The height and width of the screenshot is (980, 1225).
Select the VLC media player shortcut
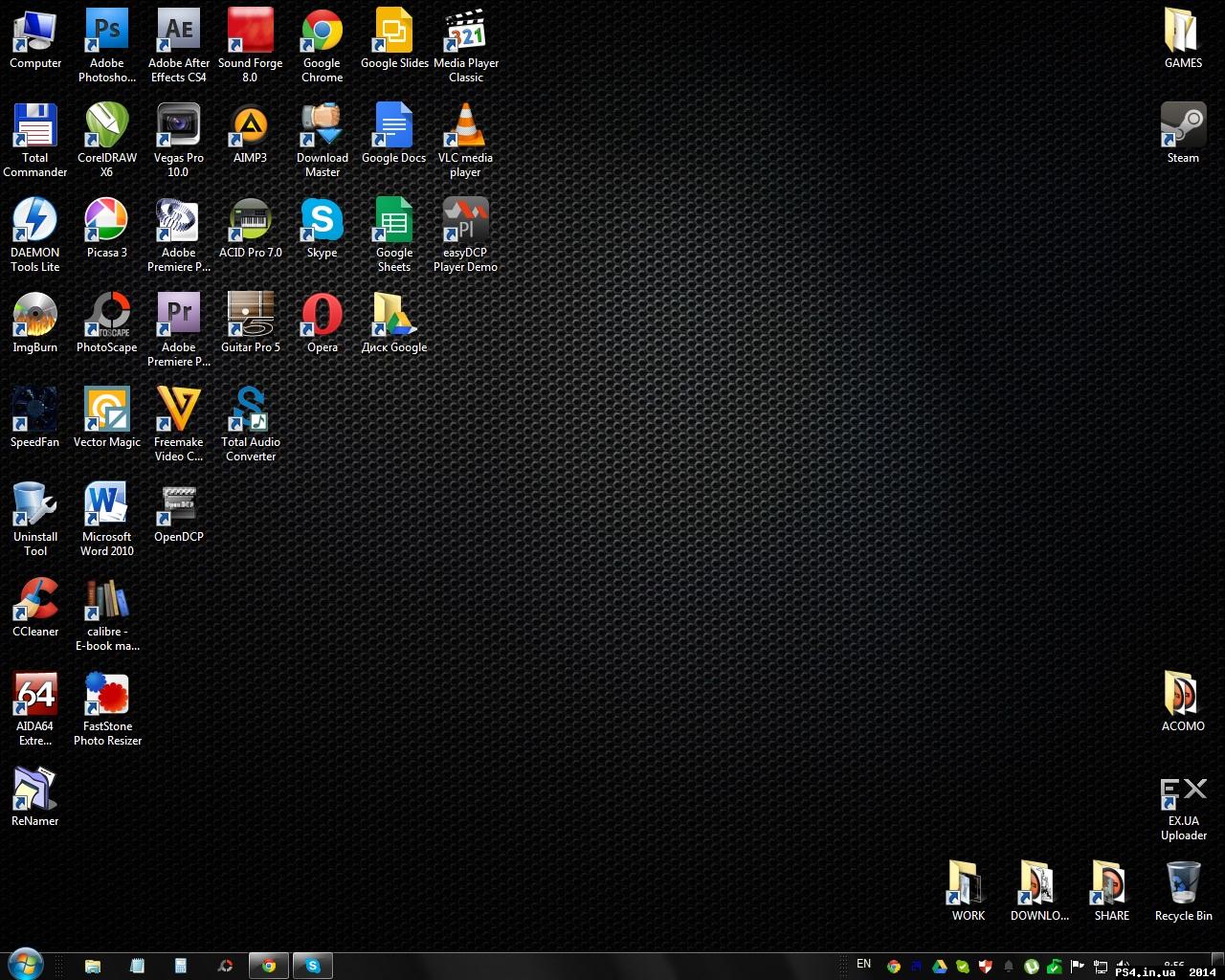[x=465, y=127]
